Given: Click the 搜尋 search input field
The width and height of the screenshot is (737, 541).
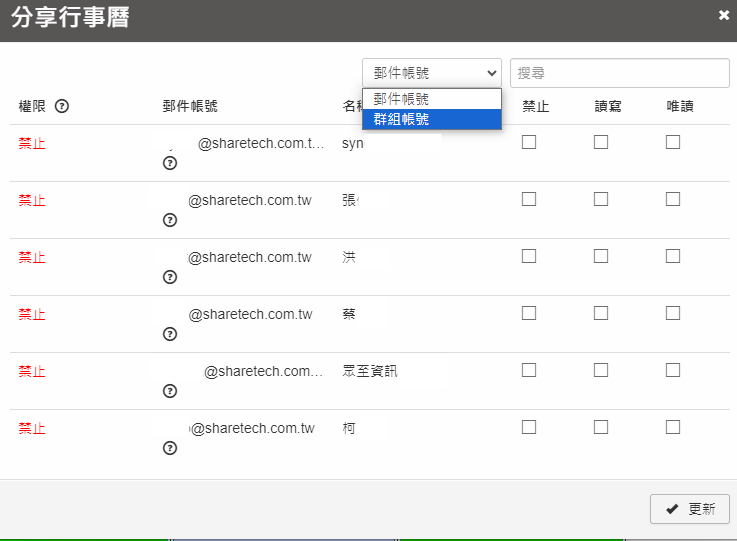Looking at the screenshot, I should click(620, 73).
